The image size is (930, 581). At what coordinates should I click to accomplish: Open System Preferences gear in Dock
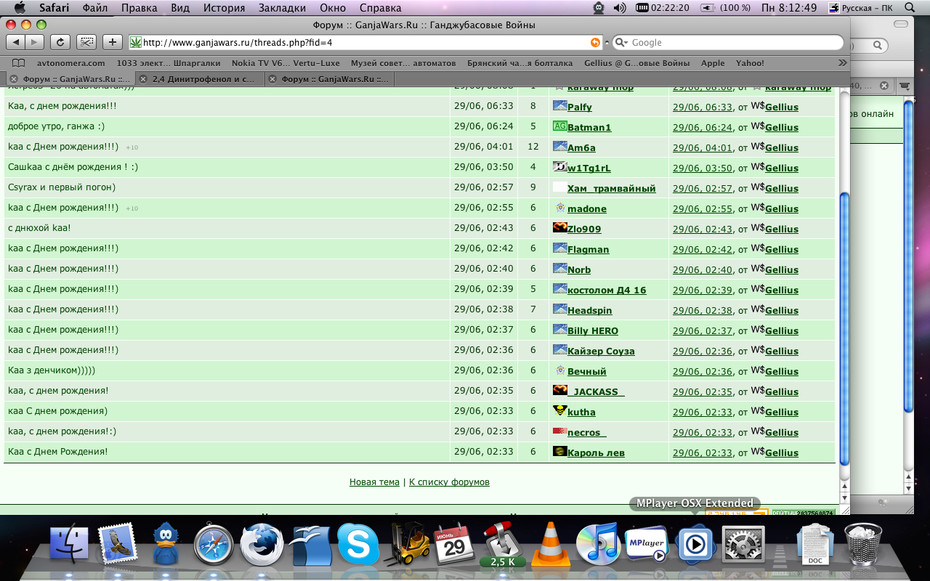[x=743, y=543]
